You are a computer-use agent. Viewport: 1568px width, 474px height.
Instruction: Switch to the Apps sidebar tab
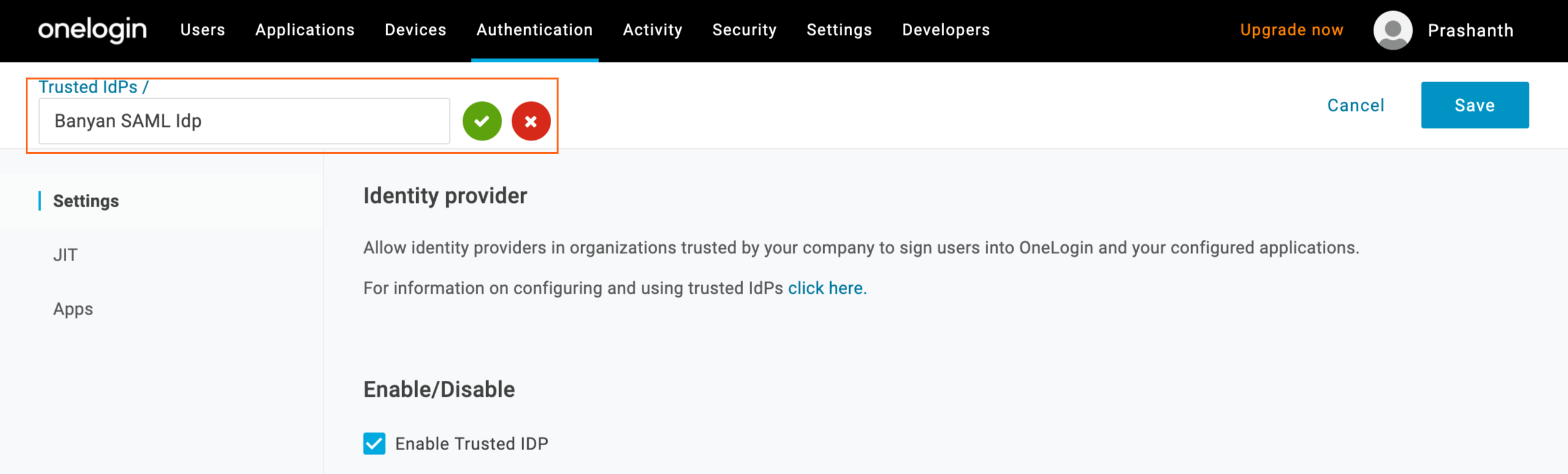73,309
